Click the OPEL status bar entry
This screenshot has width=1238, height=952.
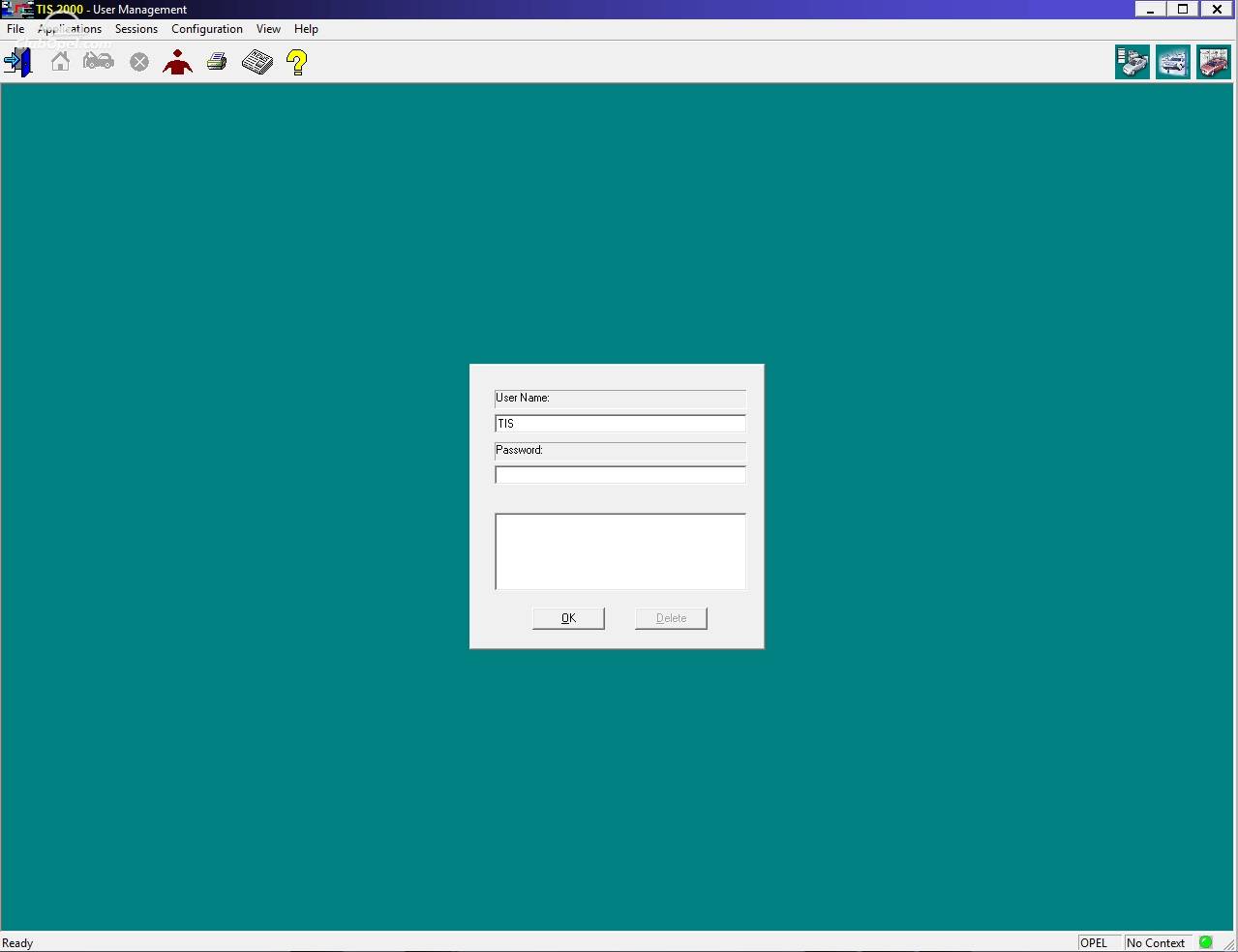click(1100, 942)
